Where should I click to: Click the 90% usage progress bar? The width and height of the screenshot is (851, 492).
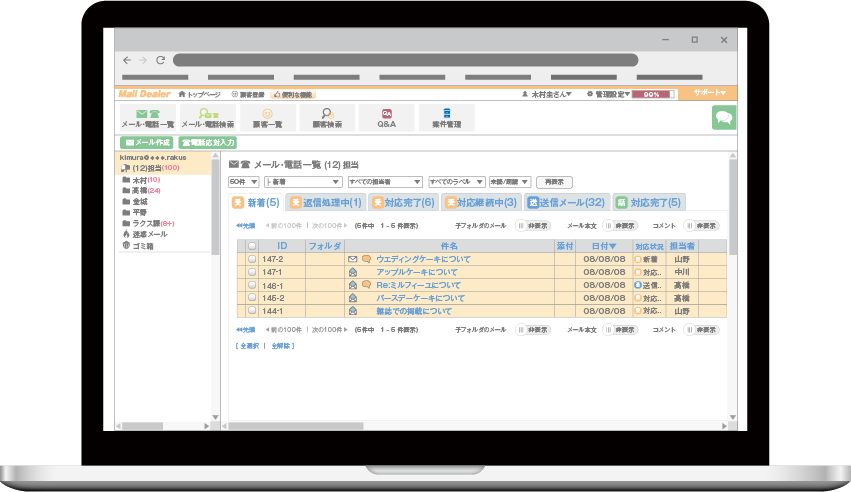coord(653,94)
